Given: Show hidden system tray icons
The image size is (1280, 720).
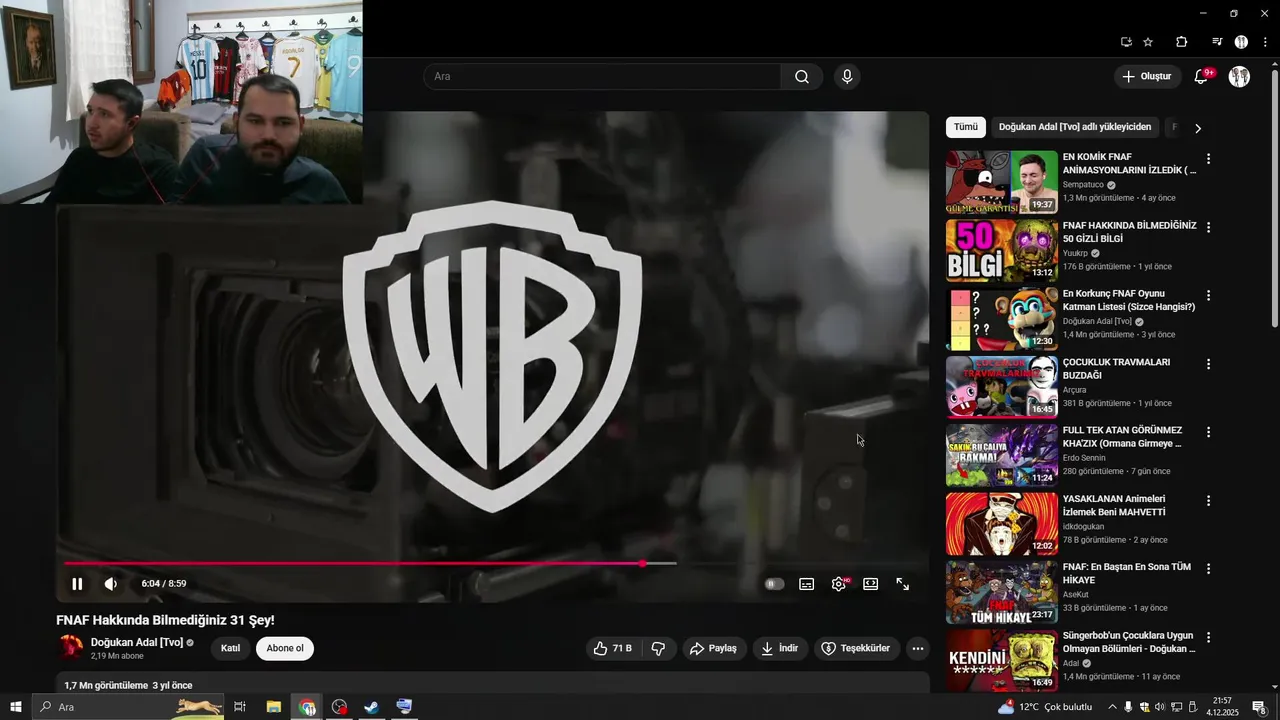Looking at the screenshot, I should (1112, 707).
